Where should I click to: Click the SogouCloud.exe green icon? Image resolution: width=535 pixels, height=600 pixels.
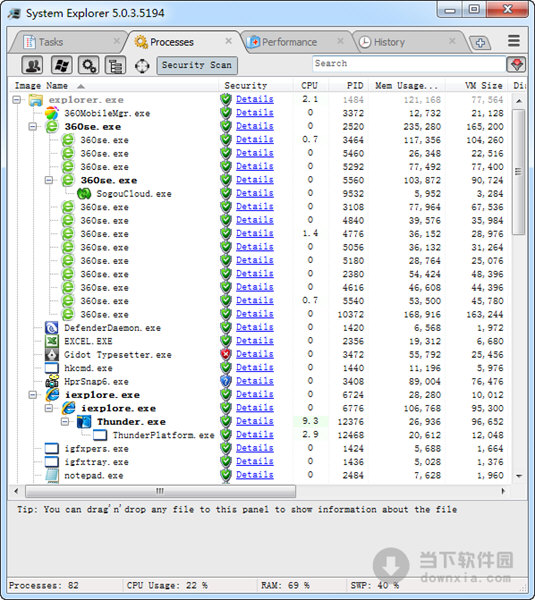(84, 194)
